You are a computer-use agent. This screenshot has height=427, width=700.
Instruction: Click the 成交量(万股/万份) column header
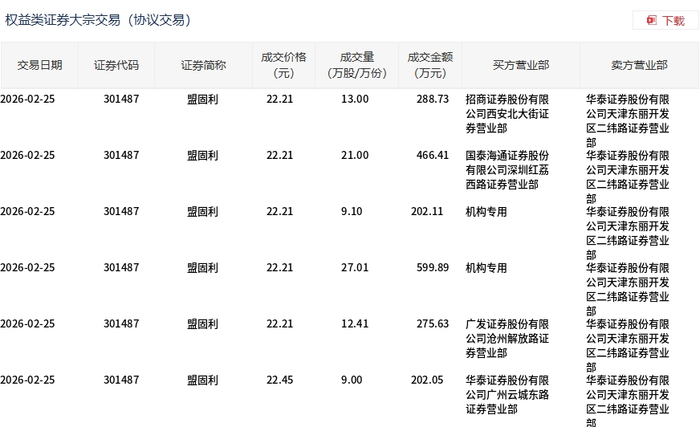[357, 65]
